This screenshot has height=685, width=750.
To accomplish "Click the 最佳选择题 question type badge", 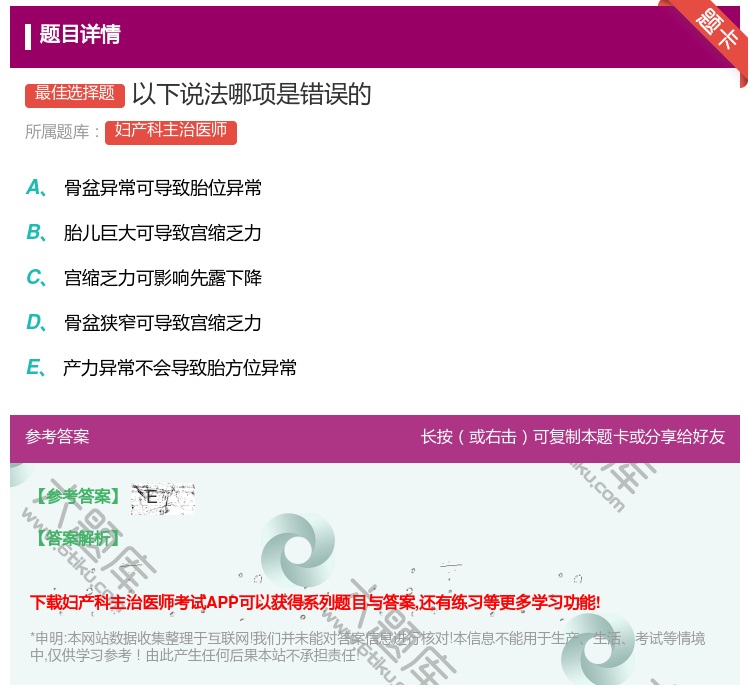I will pos(75,94).
